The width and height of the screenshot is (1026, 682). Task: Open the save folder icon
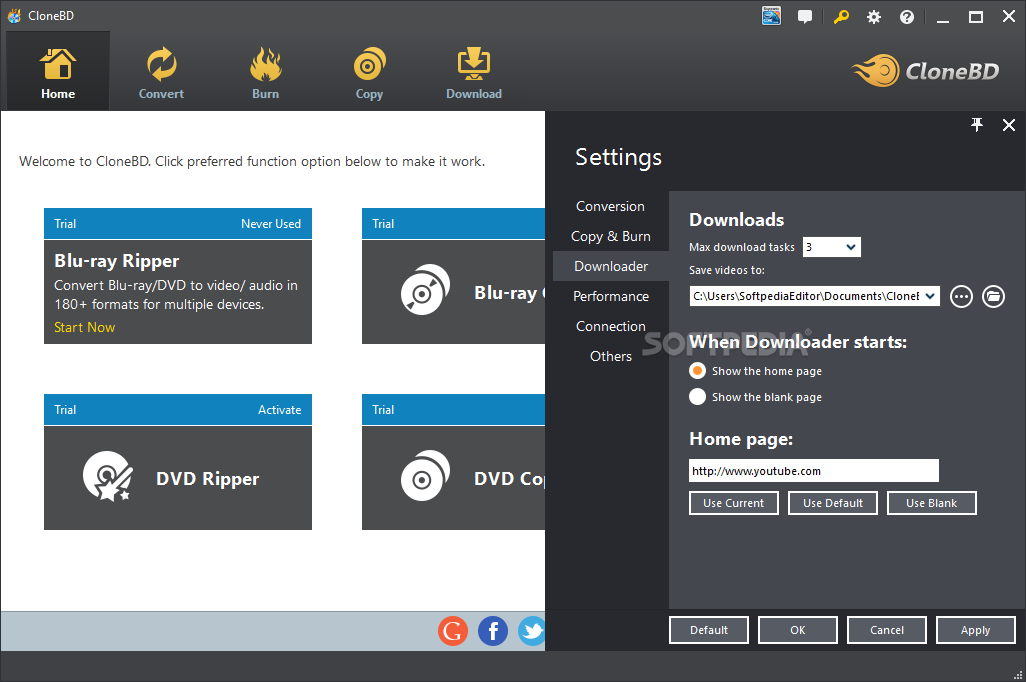[993, 296]
